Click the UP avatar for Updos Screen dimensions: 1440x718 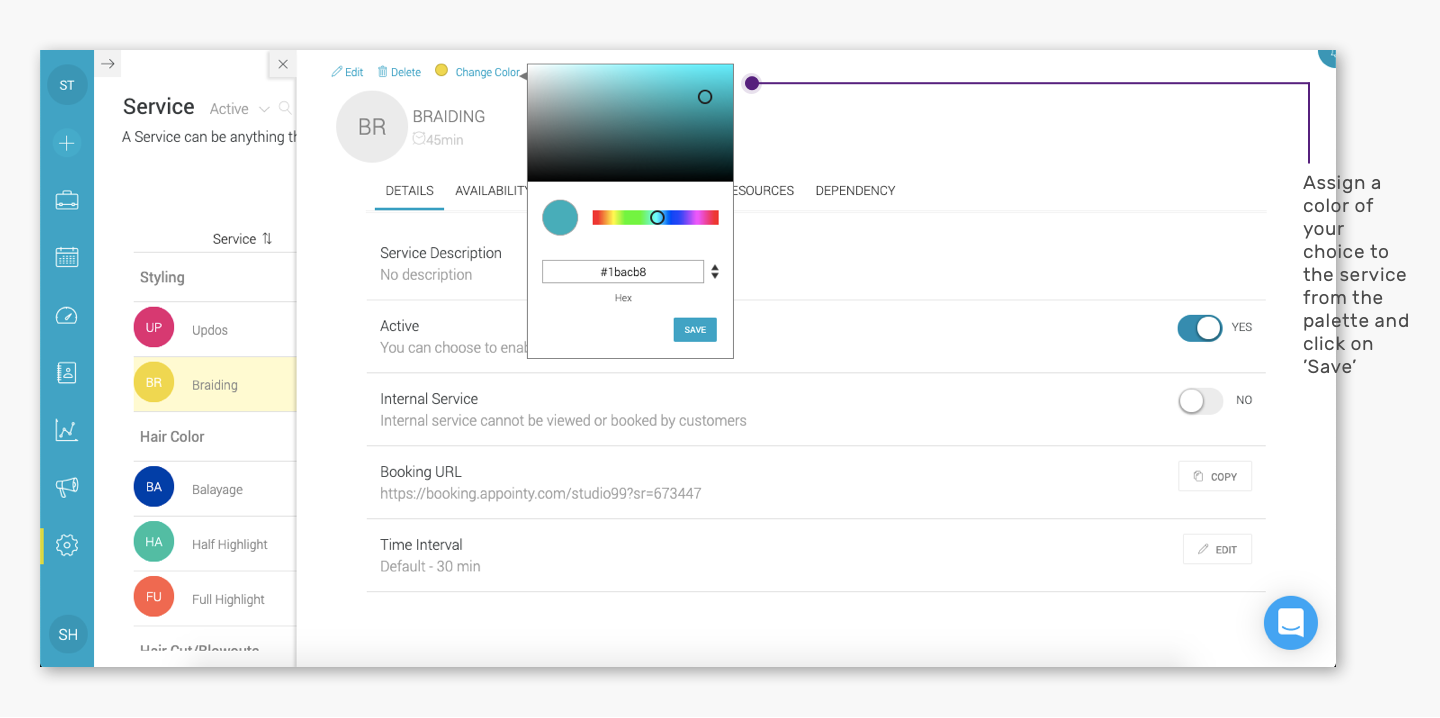pos(154,328)
